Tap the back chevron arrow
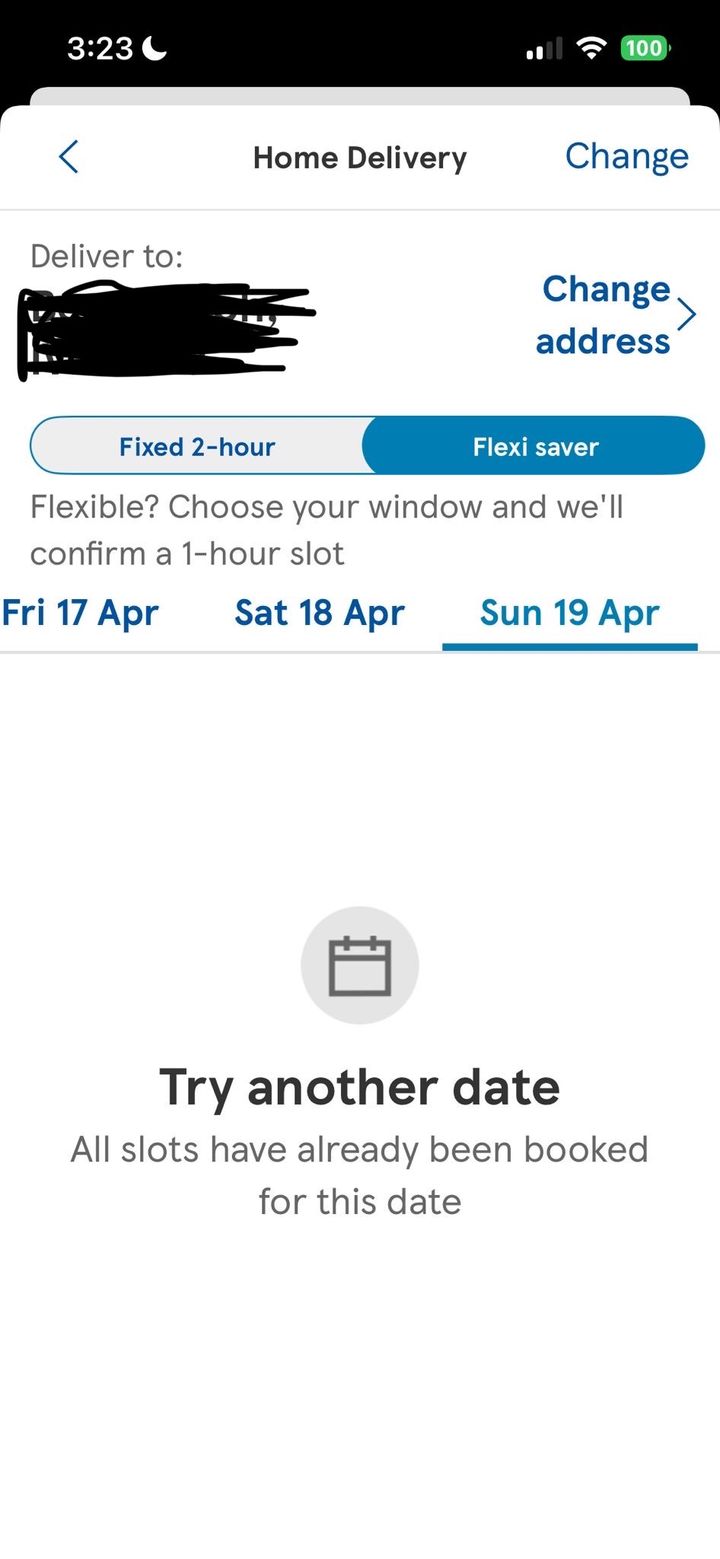This screenshot has height=1559, width=720. tap(68, 157)
